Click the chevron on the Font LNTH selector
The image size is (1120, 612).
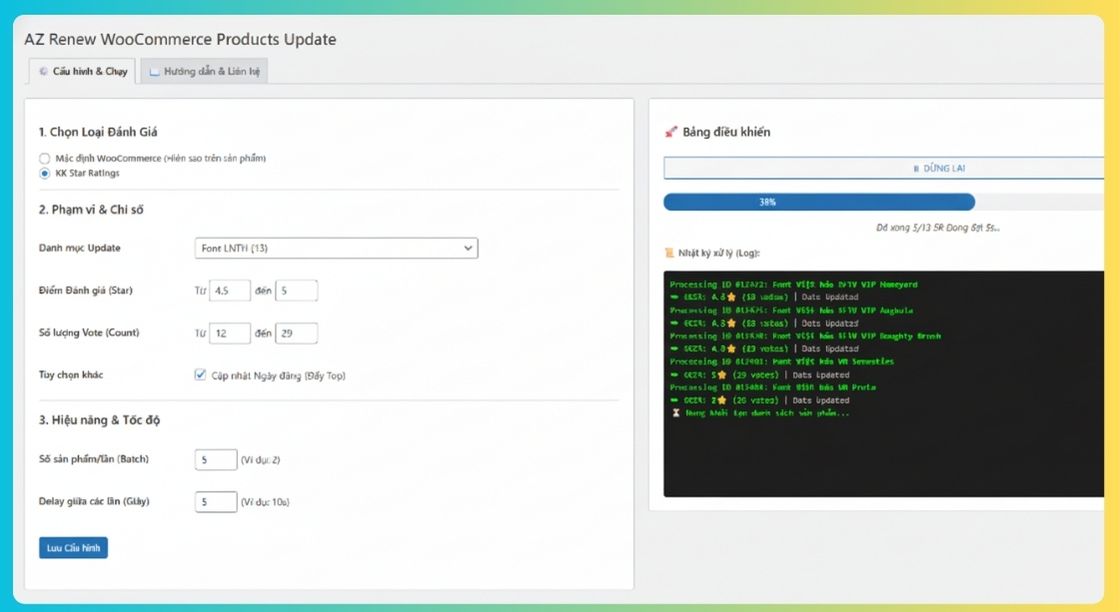coord(466,247)
